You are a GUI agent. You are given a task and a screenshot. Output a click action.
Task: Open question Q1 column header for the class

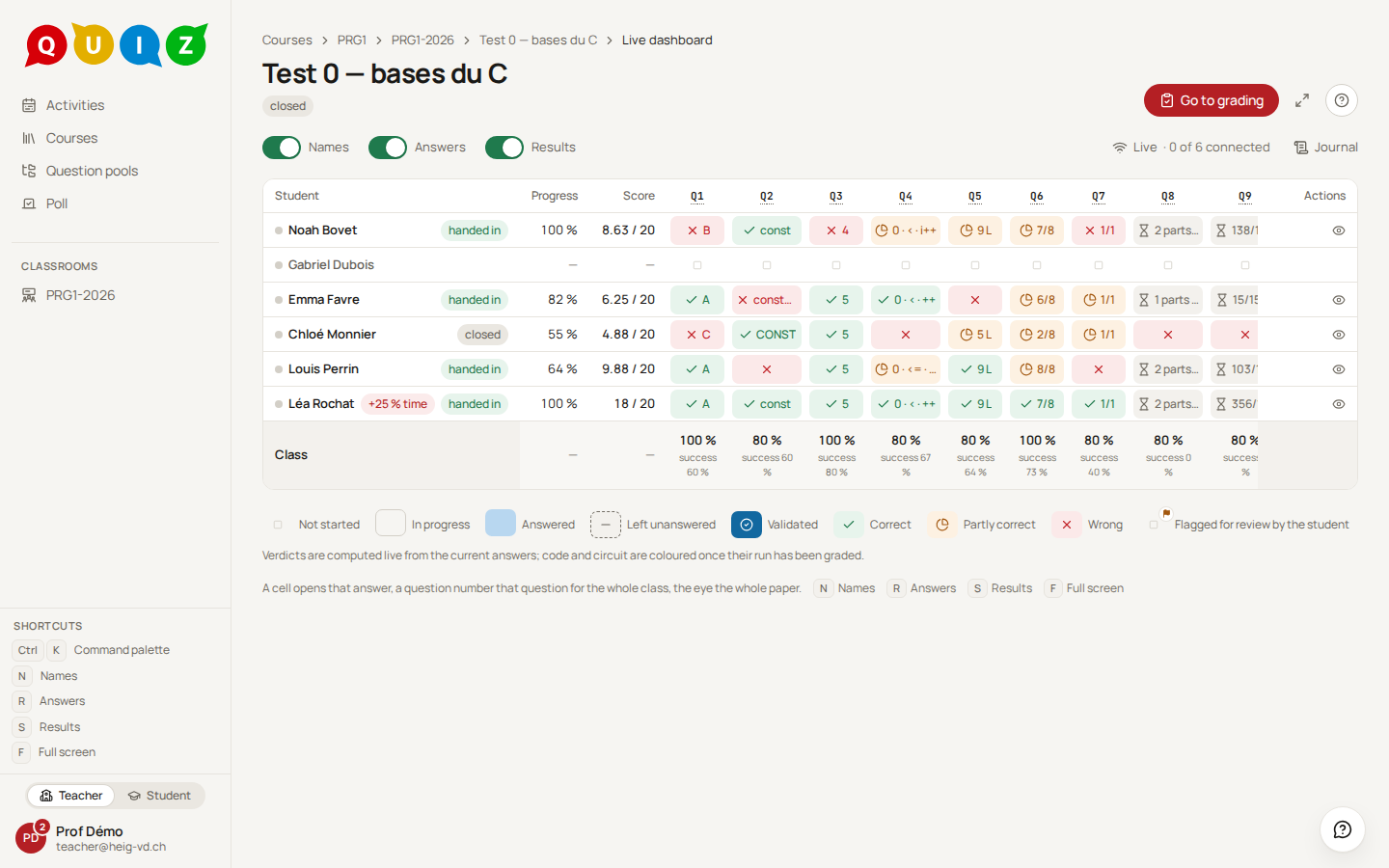tap(697, 196)
